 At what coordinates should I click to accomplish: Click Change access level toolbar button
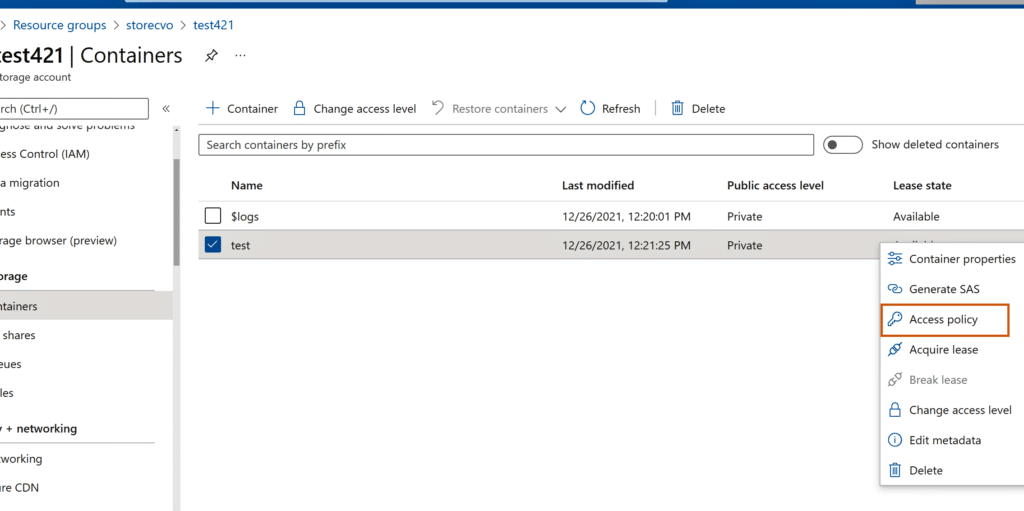click(x=355, y=108)
